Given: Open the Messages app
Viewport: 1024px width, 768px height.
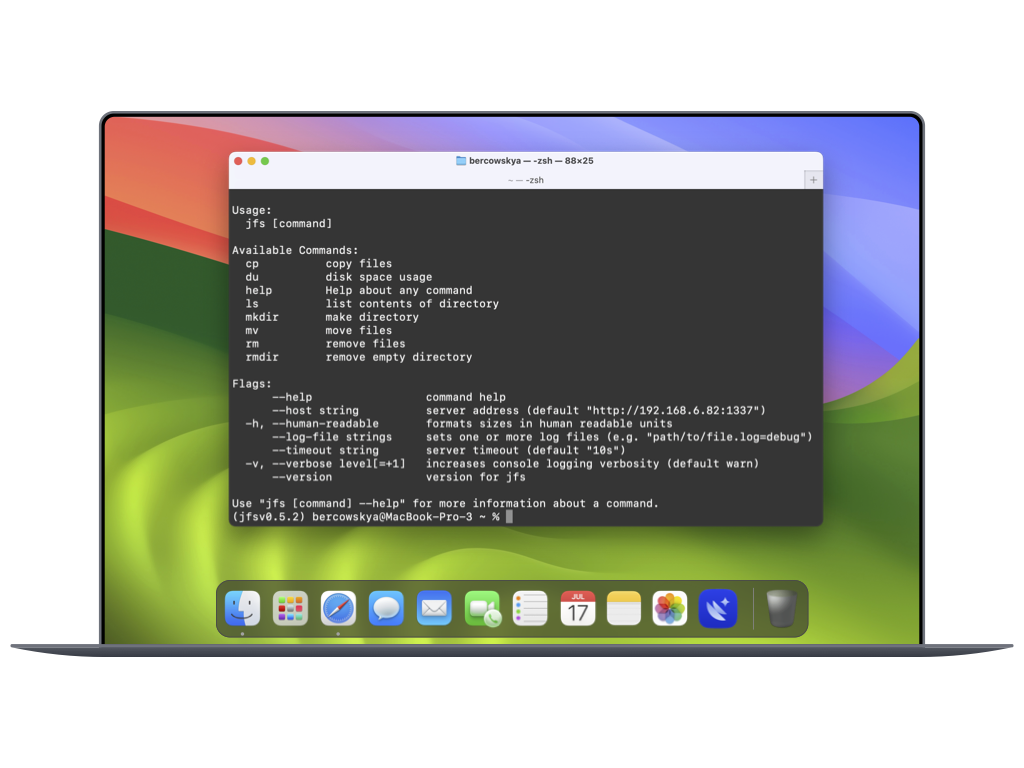Looking at the screenshot, I should [x=386, y=608].
